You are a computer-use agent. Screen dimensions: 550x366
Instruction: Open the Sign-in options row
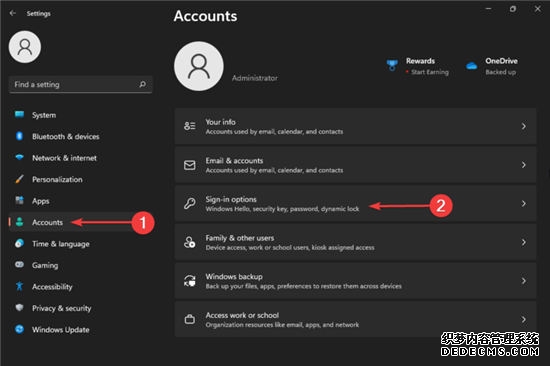click(x=355, y=204)
